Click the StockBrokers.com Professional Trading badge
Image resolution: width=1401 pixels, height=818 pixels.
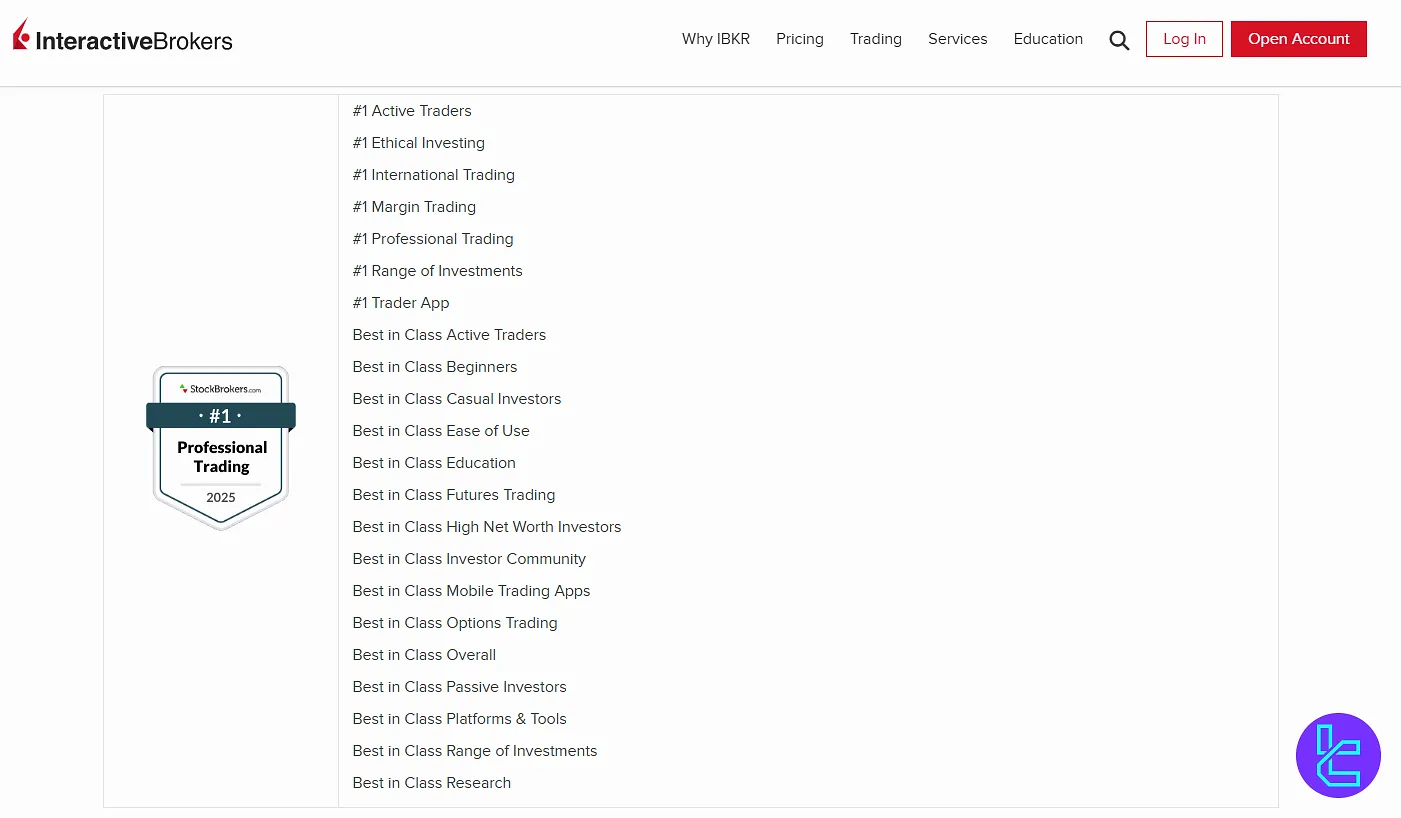[x=221, y=447]
